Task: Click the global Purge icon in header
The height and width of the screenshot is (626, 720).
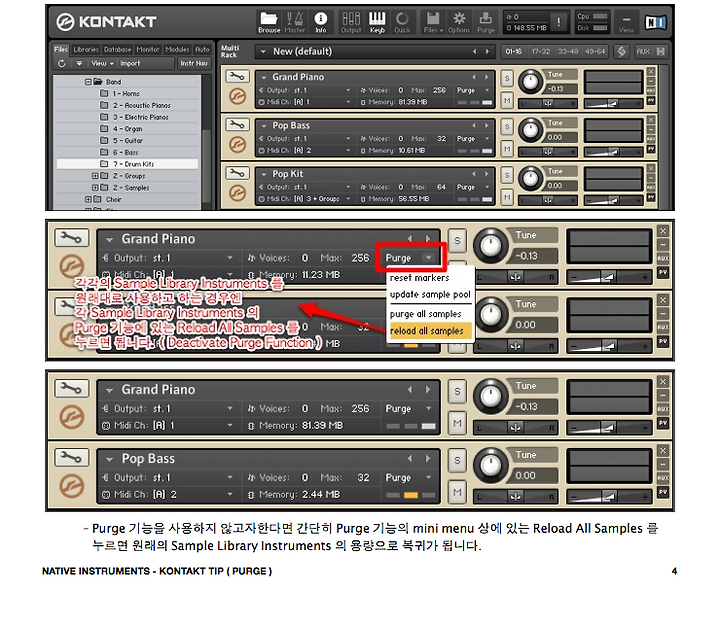Action: [485, 23]
